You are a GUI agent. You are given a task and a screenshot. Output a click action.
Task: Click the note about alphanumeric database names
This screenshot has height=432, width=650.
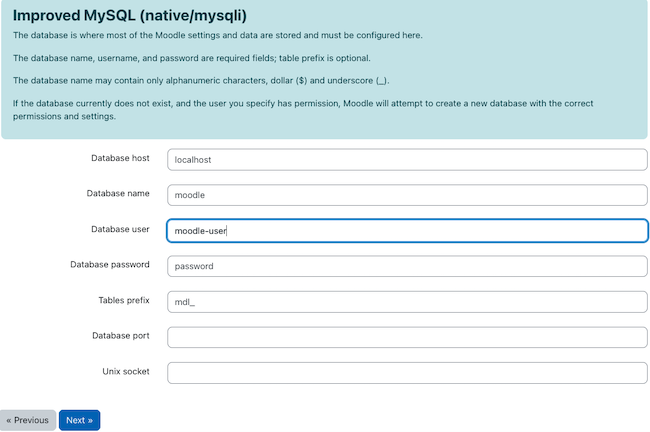(x=201, y=79)
